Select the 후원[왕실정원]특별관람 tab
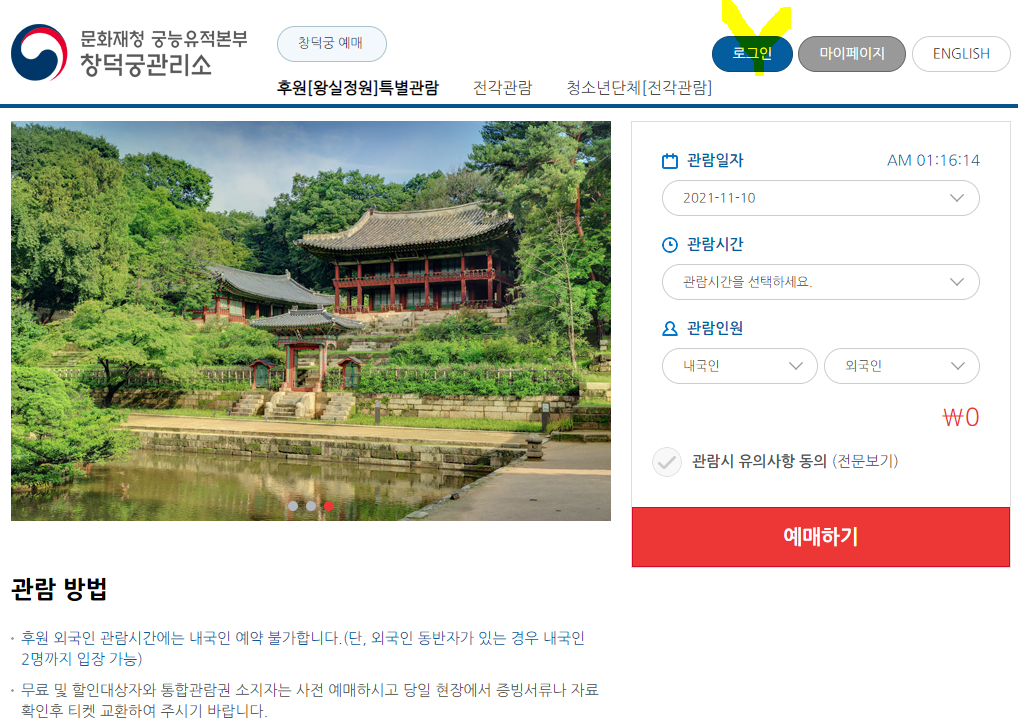Viewport: 1018px width, 726px height. [358, 88]
